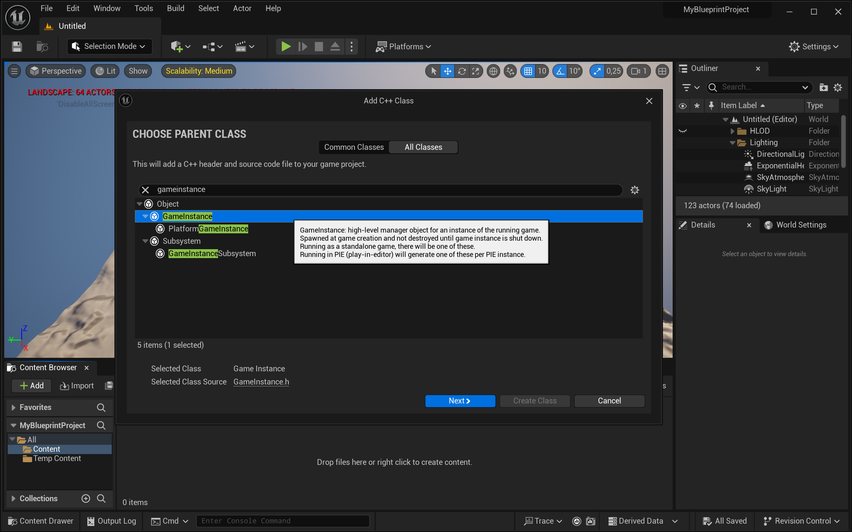Toggle world/local coordinate system globe
The width and height of the screenshot is (852, 532).
coord(493,71)
